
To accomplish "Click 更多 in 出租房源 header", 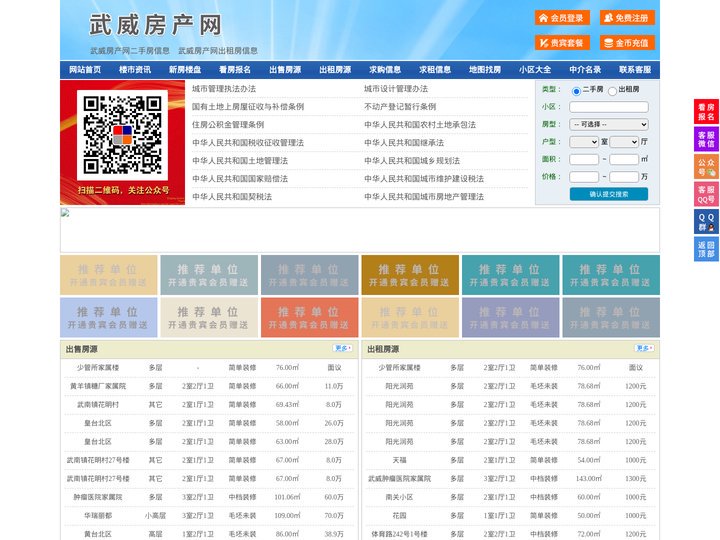I will 644,348.
